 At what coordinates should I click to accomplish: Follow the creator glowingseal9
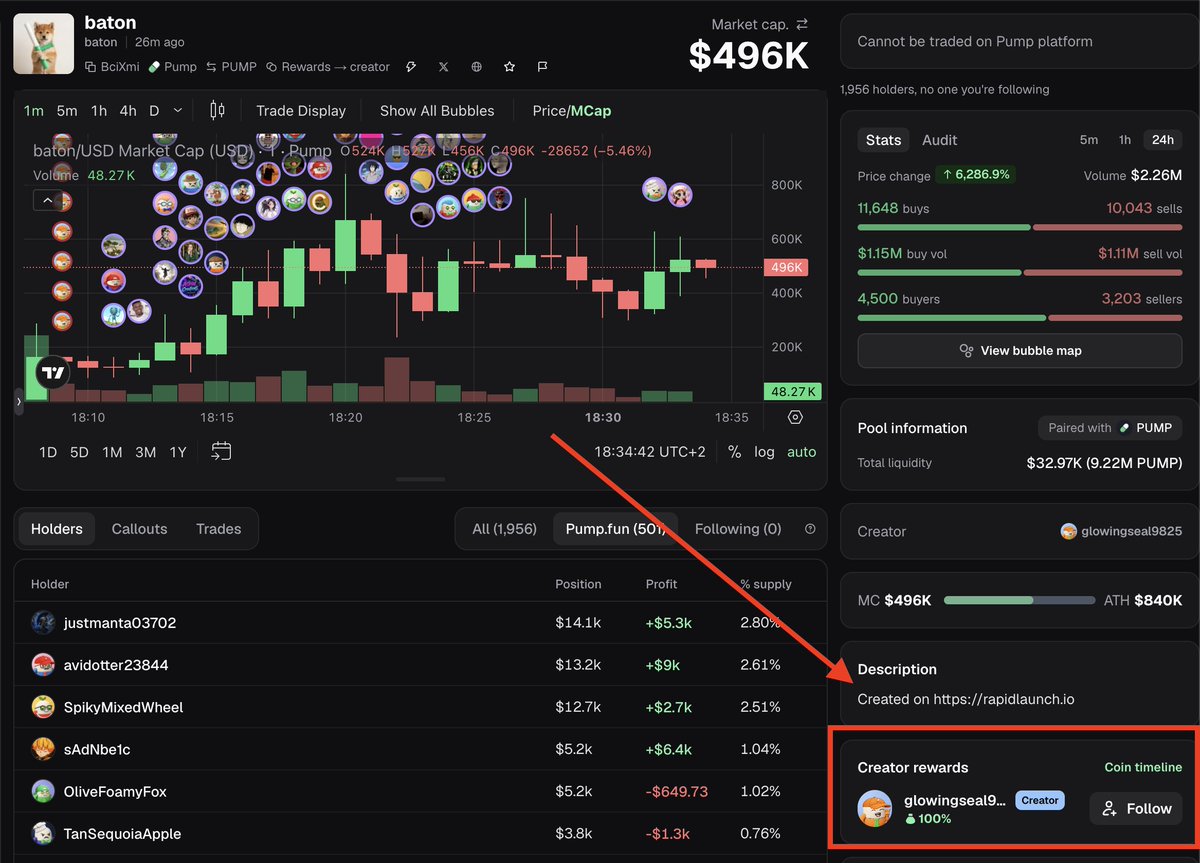[1136, 809]
